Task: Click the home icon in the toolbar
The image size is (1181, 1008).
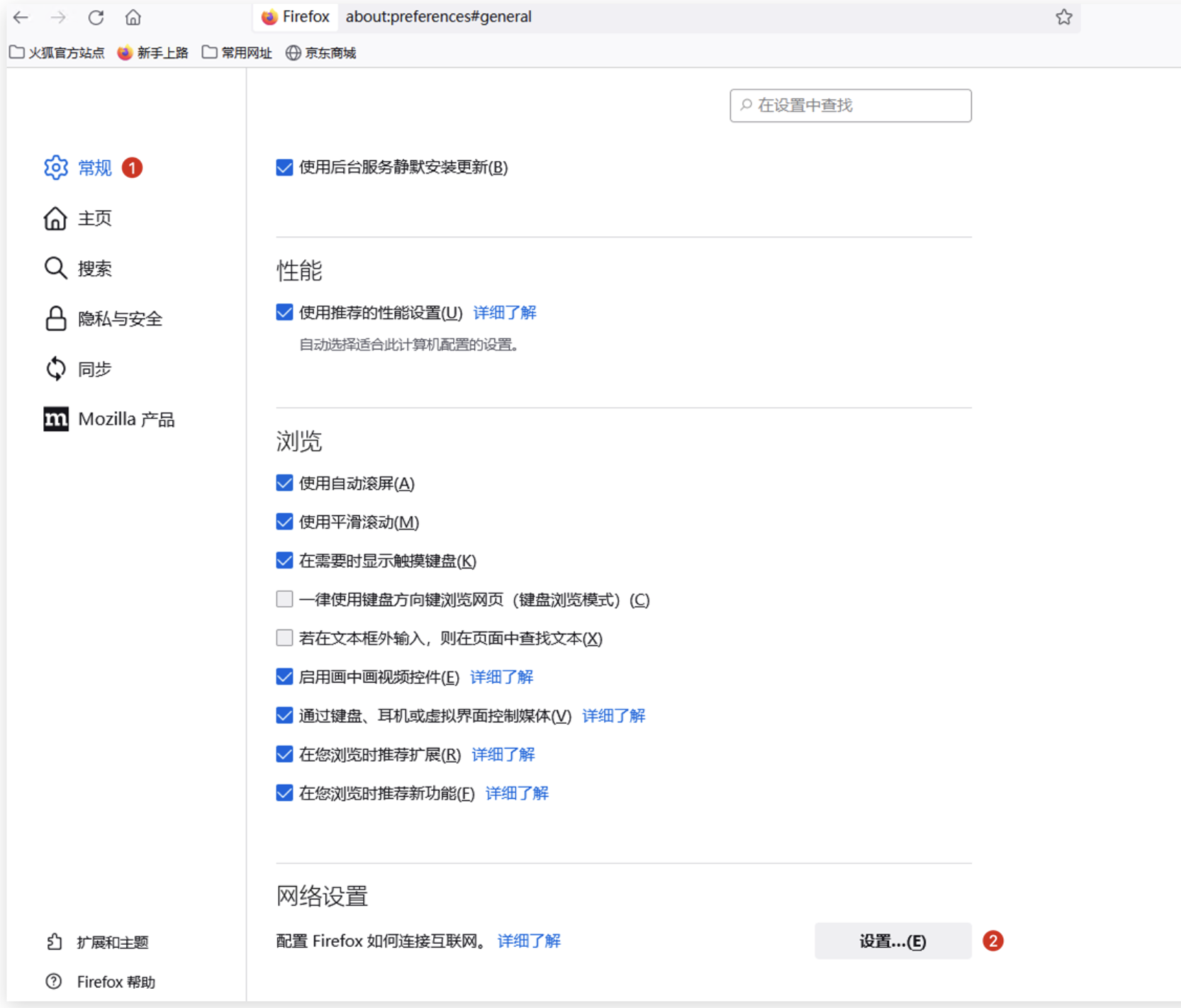Action: pos(133,17)
